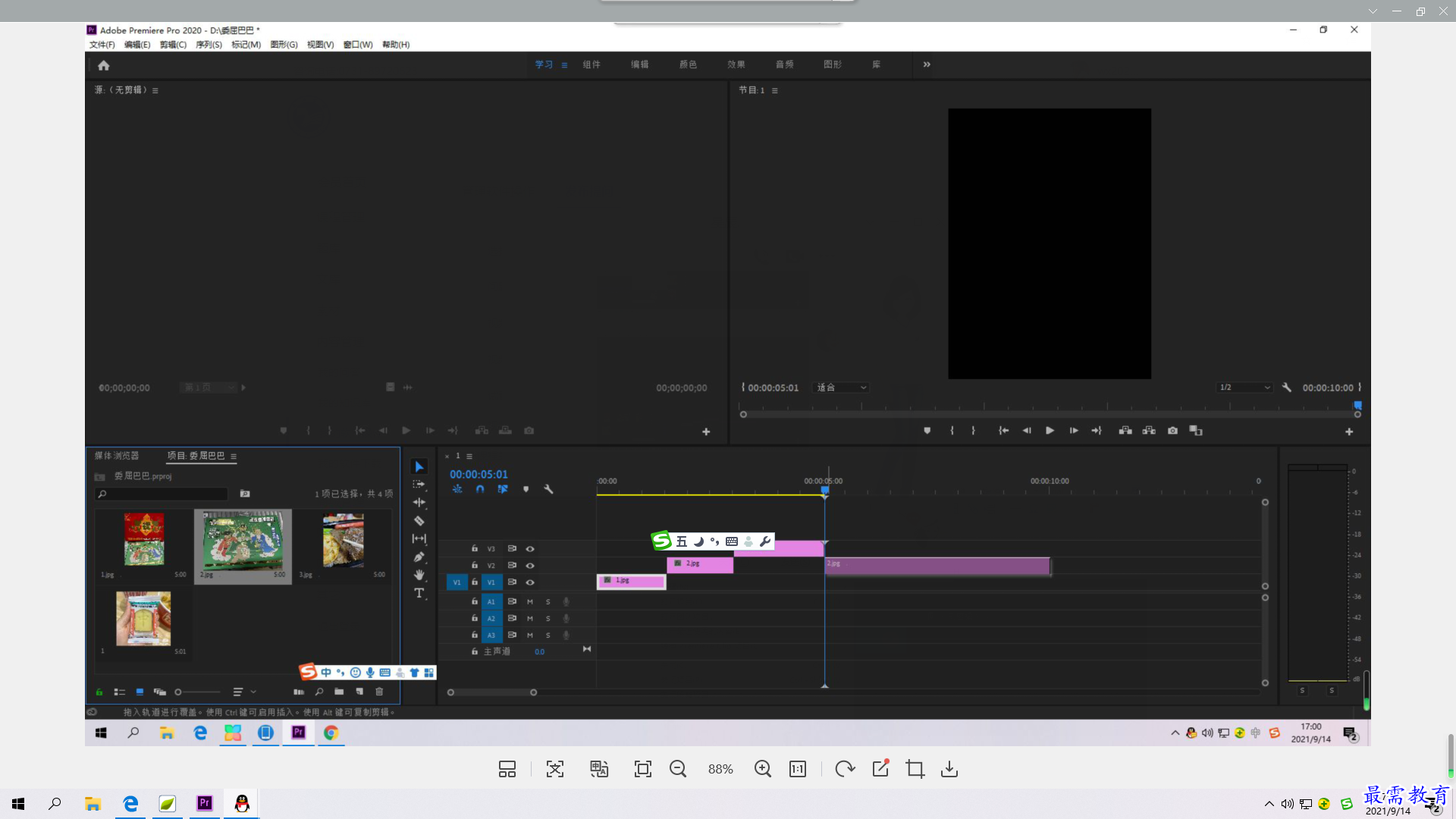Click Automate to Sequence icon
Image resolution: width=1456 pixels, height=819 pixels.
299,692
